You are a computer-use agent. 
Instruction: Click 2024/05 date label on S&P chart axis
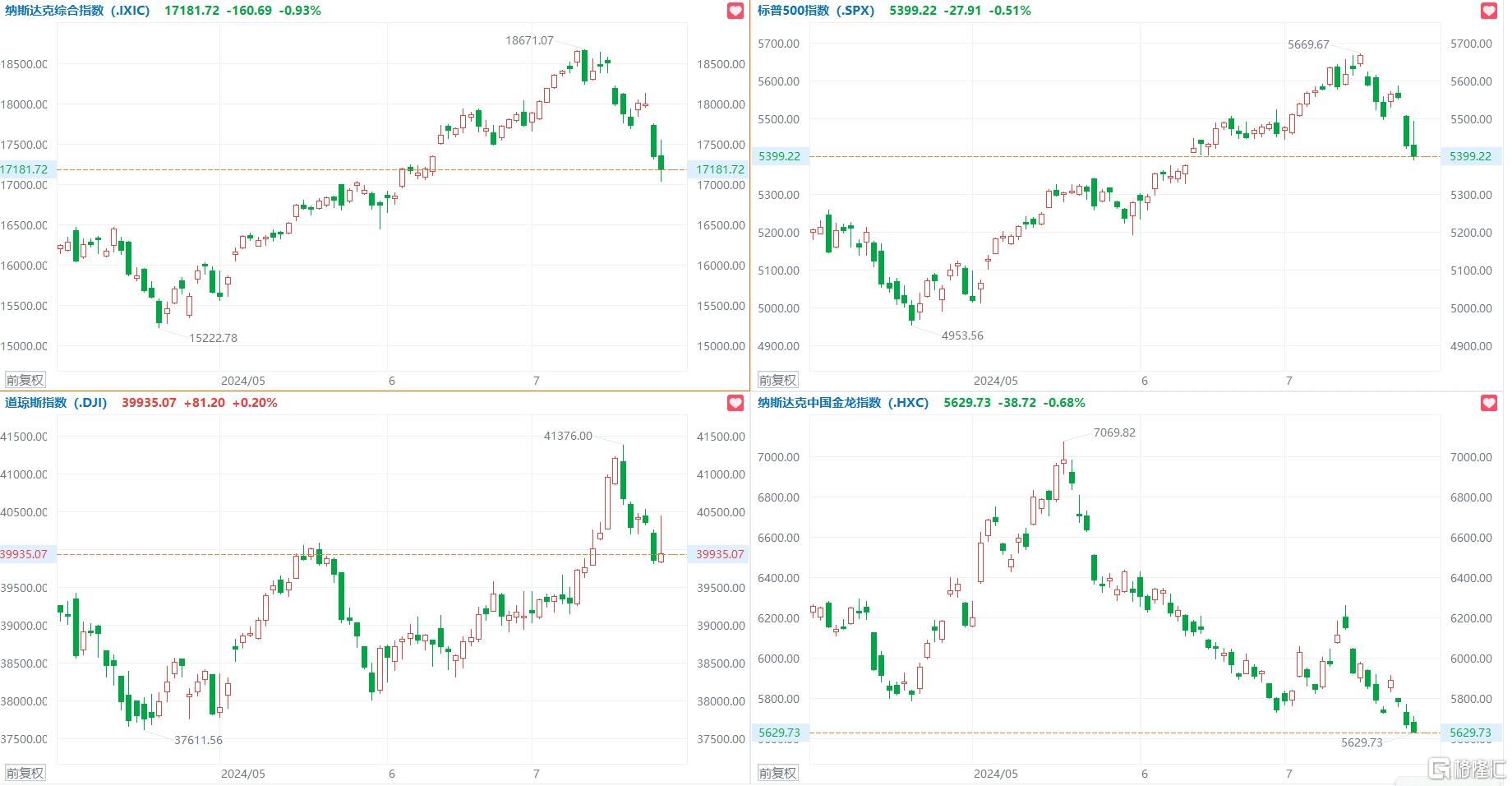[x=996, y=381]
